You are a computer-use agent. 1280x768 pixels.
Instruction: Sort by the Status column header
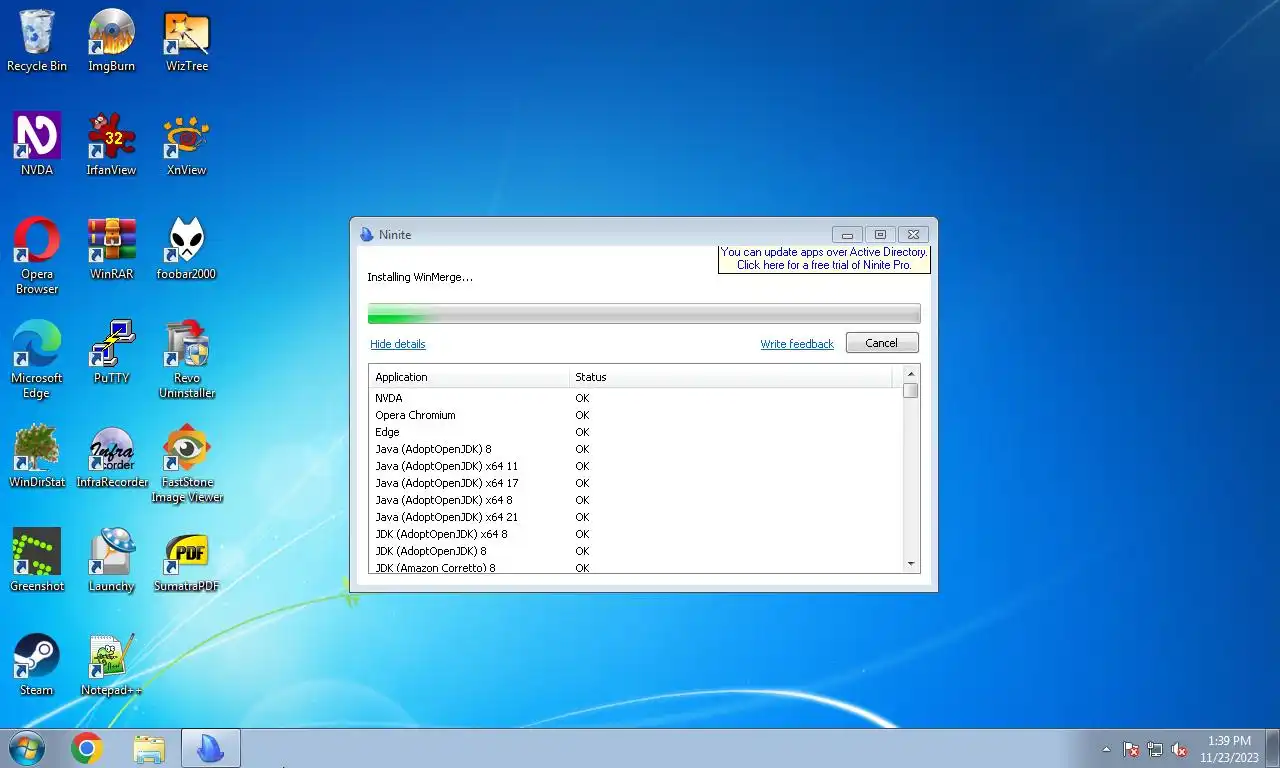tap(731, 377)
